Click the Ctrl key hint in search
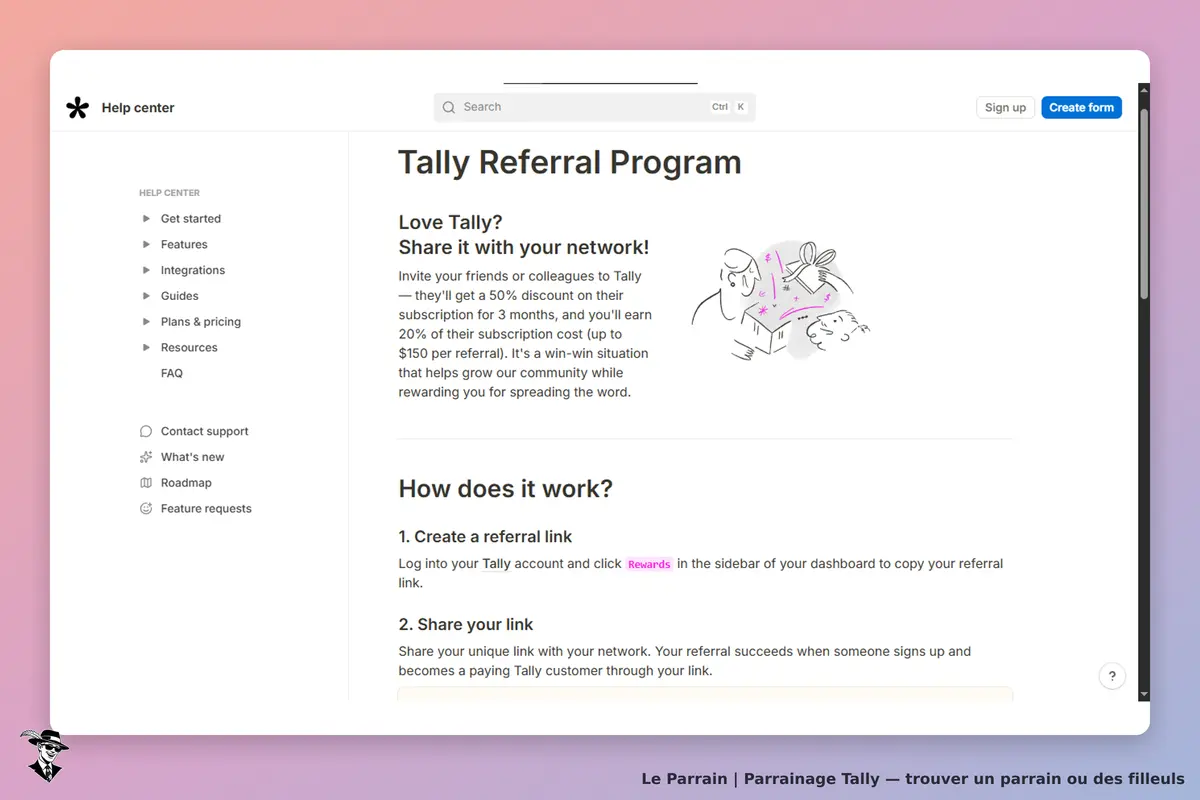1200x800 pixels. 720,107
